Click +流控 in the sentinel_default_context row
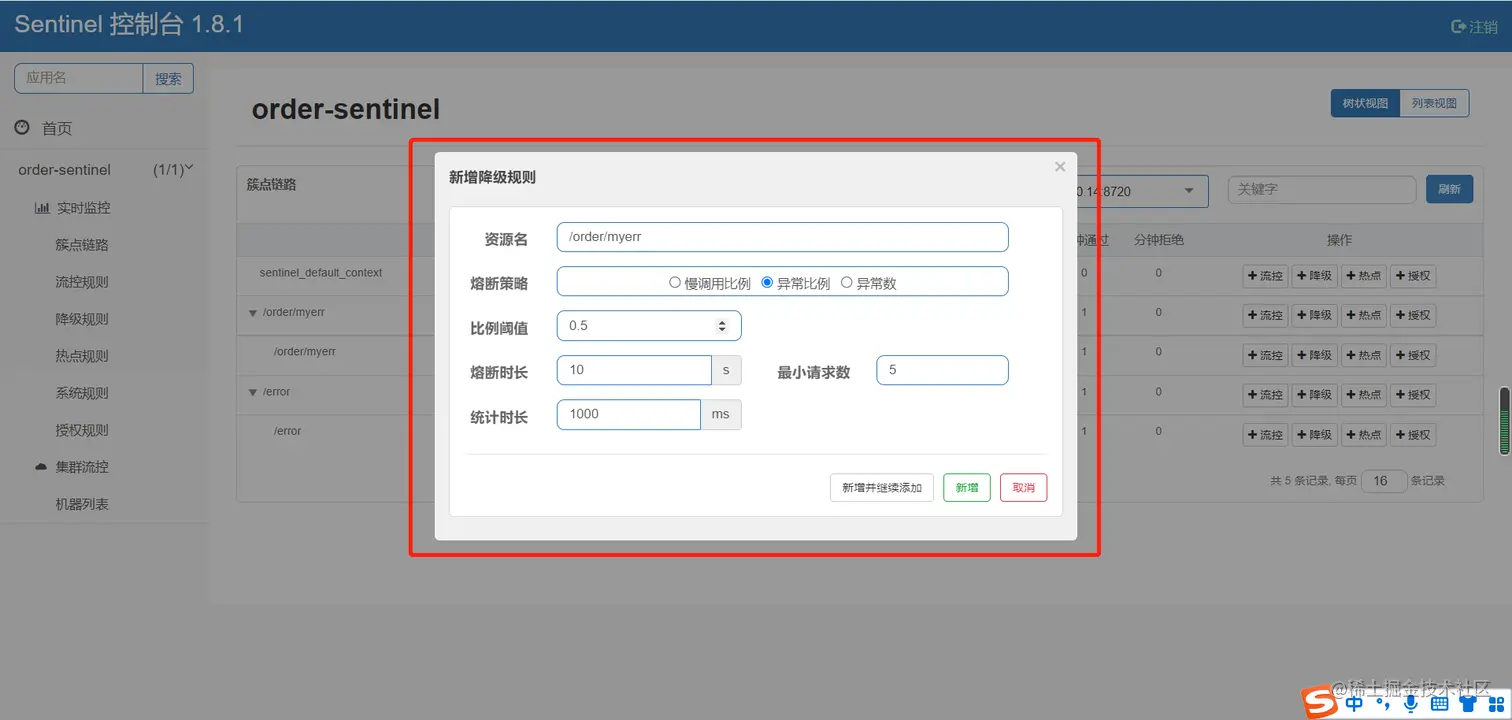Screen dimensions: 1512x720 point(1265,275)
